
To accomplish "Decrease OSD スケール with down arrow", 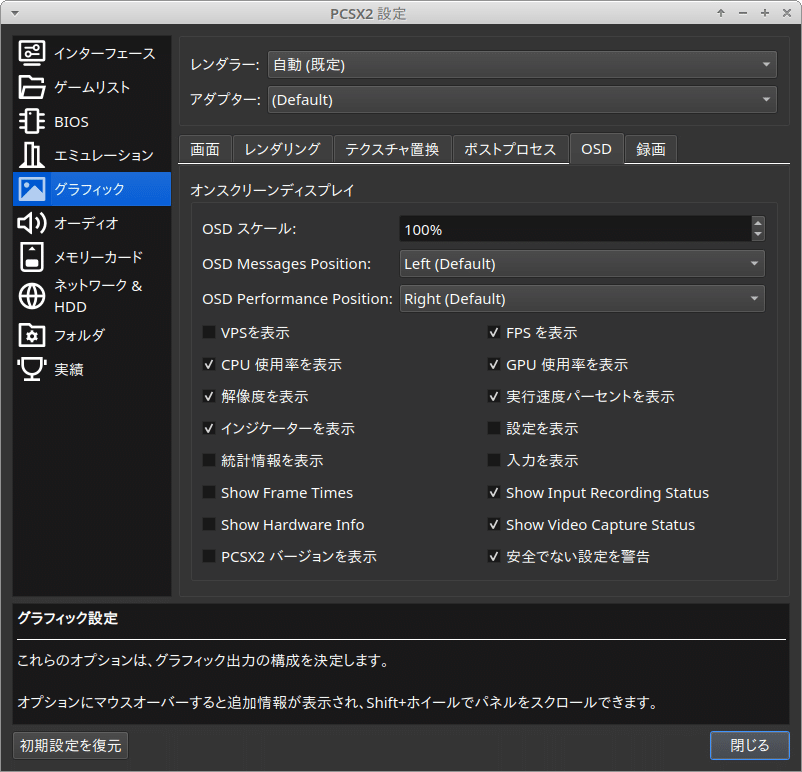I will point(758,234).
